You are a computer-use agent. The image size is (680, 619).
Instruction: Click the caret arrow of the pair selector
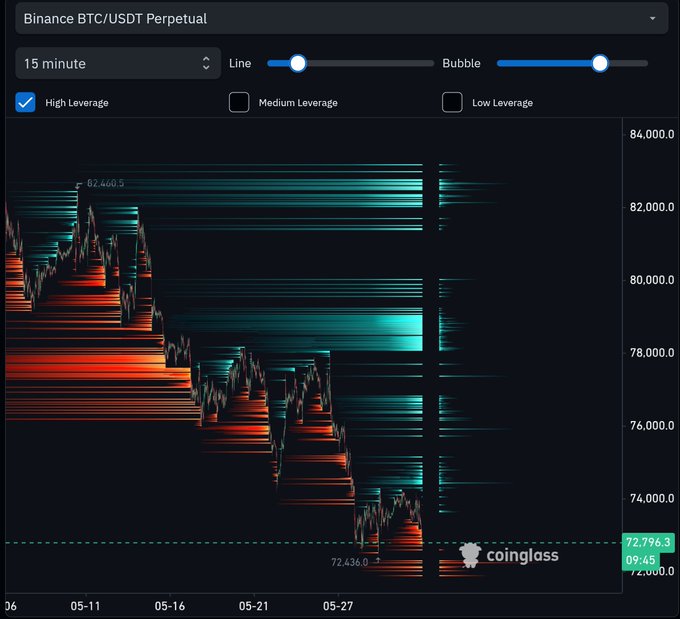652,19
